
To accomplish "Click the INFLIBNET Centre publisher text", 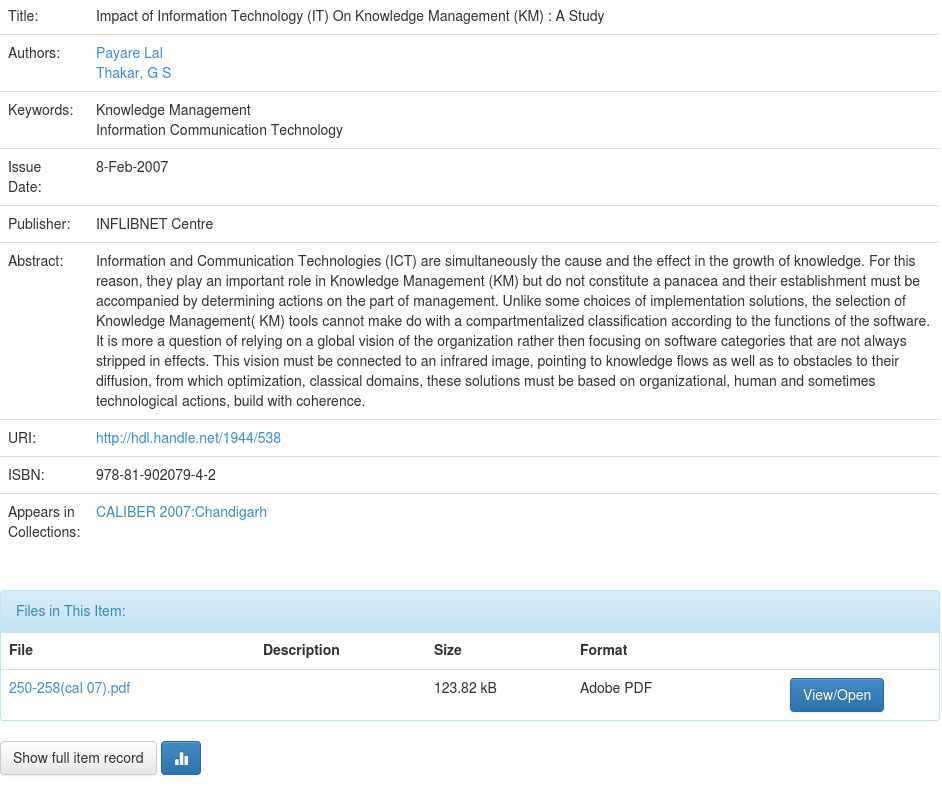I will tap(154, 224).
